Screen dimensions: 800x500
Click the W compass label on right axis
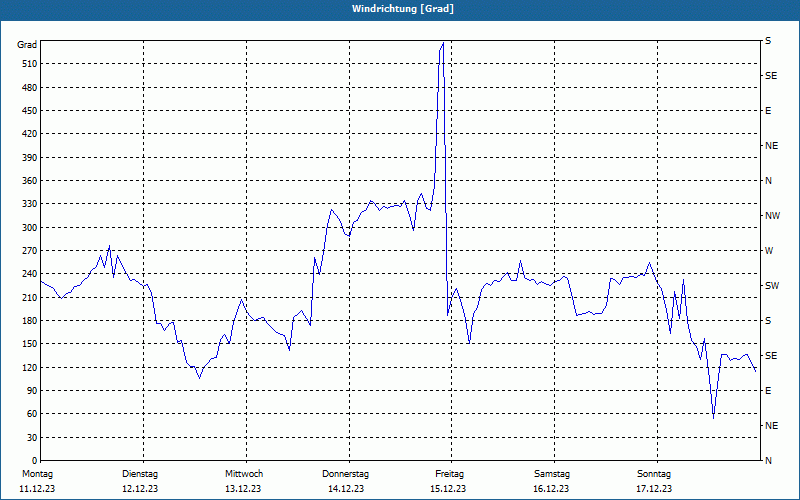769,251
